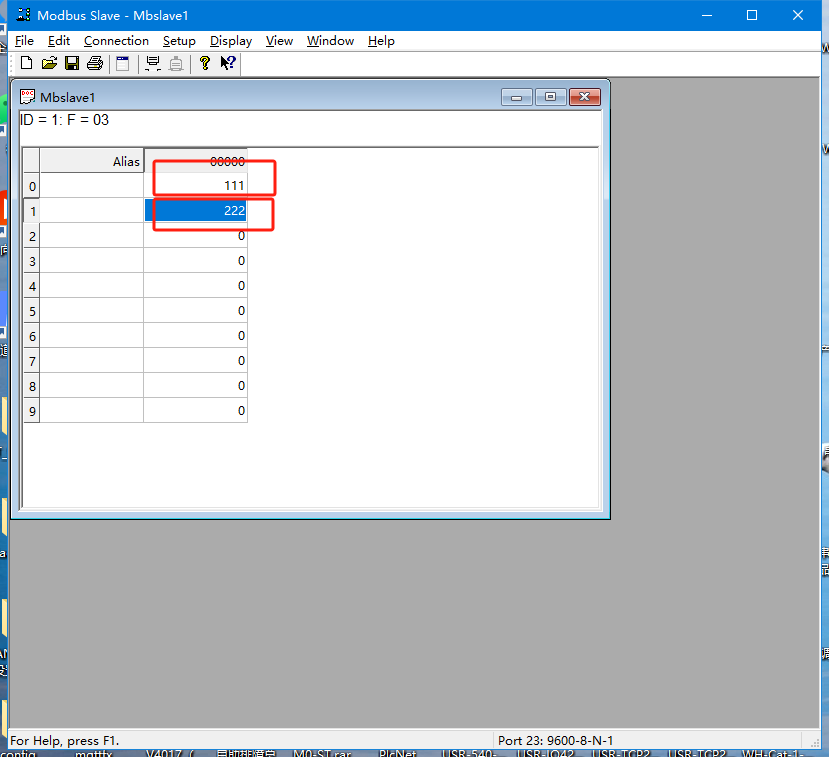Click the context help arrow icon
The image size is (829, 757).
click(228, 63)
